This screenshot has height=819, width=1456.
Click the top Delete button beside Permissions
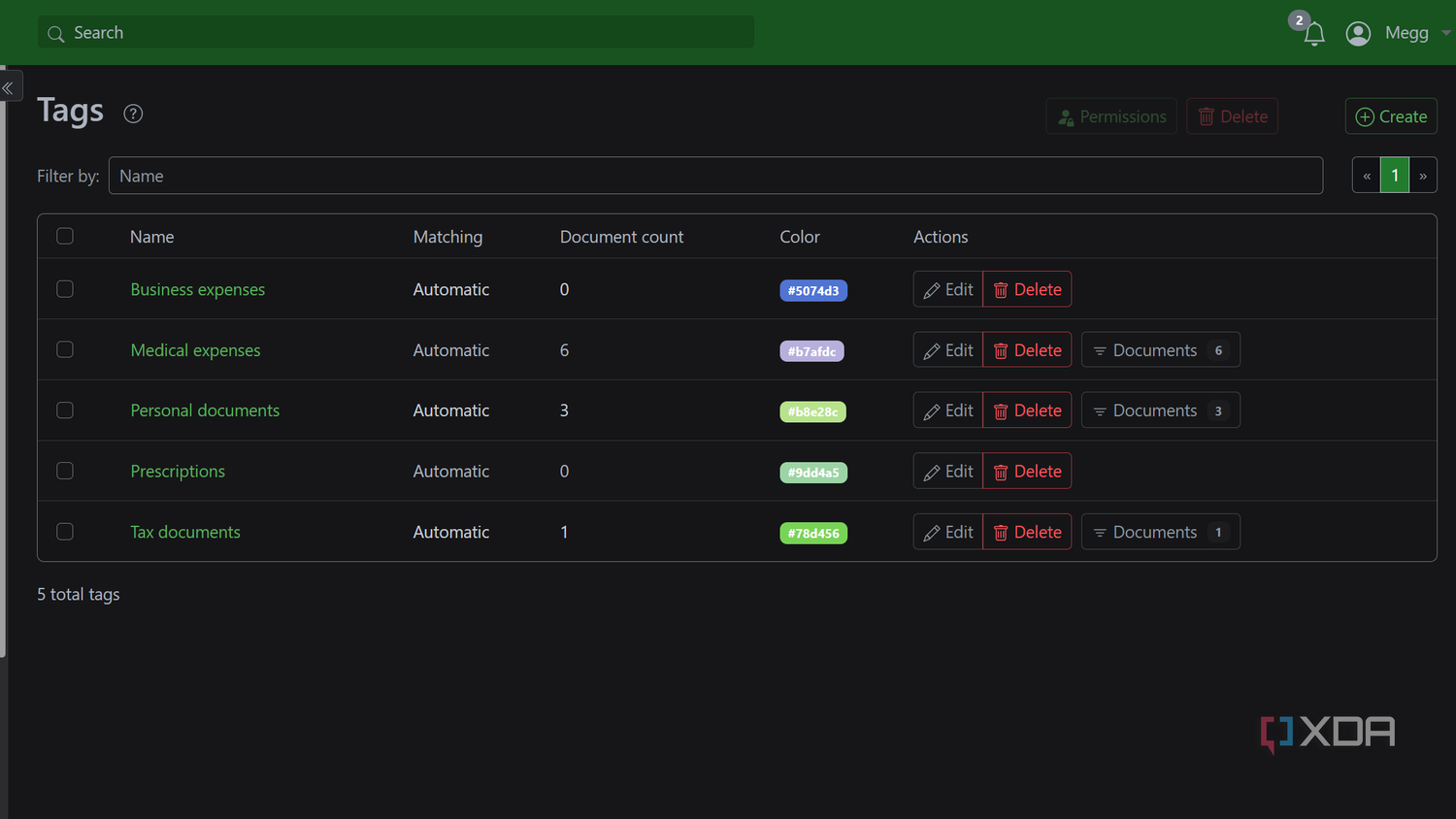point(1233,116)
